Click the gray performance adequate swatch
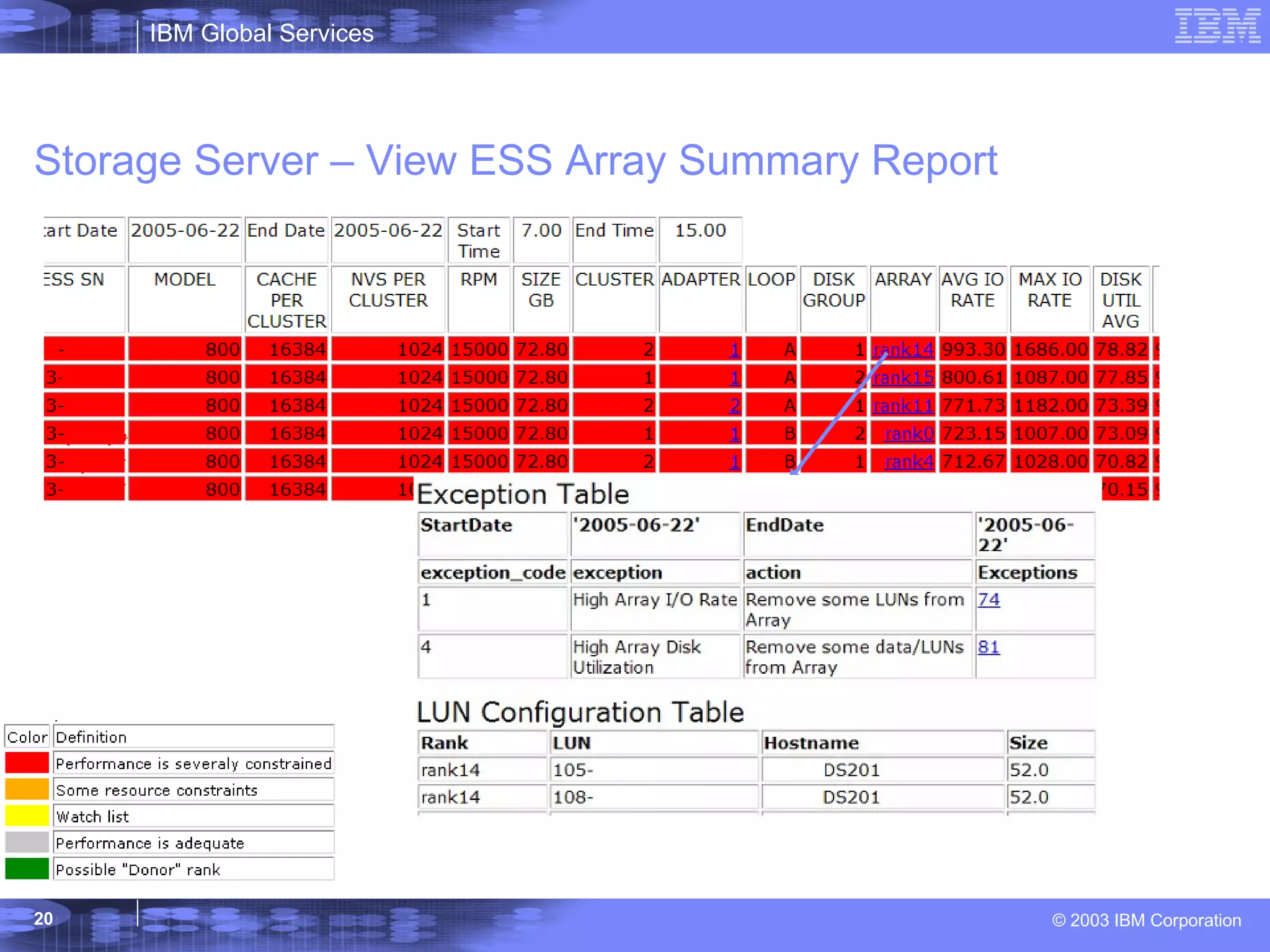 coord(27,842)
